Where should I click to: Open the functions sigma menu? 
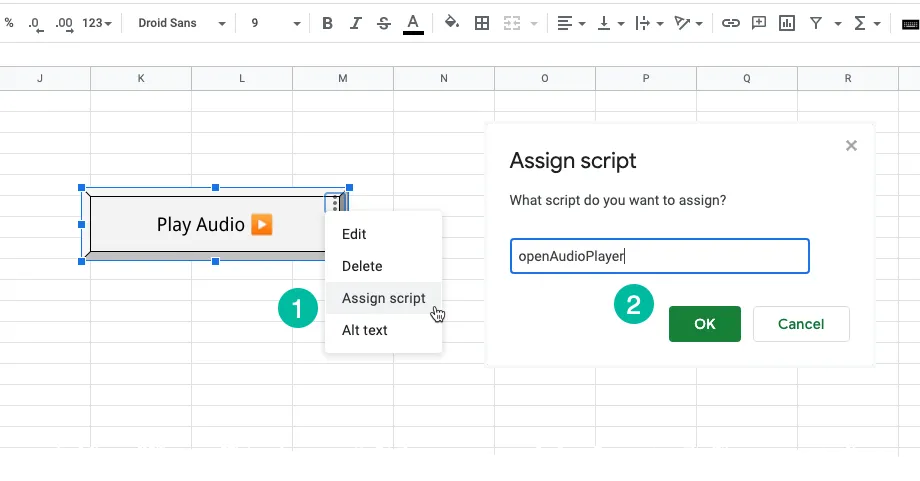[x=867, y=23]
